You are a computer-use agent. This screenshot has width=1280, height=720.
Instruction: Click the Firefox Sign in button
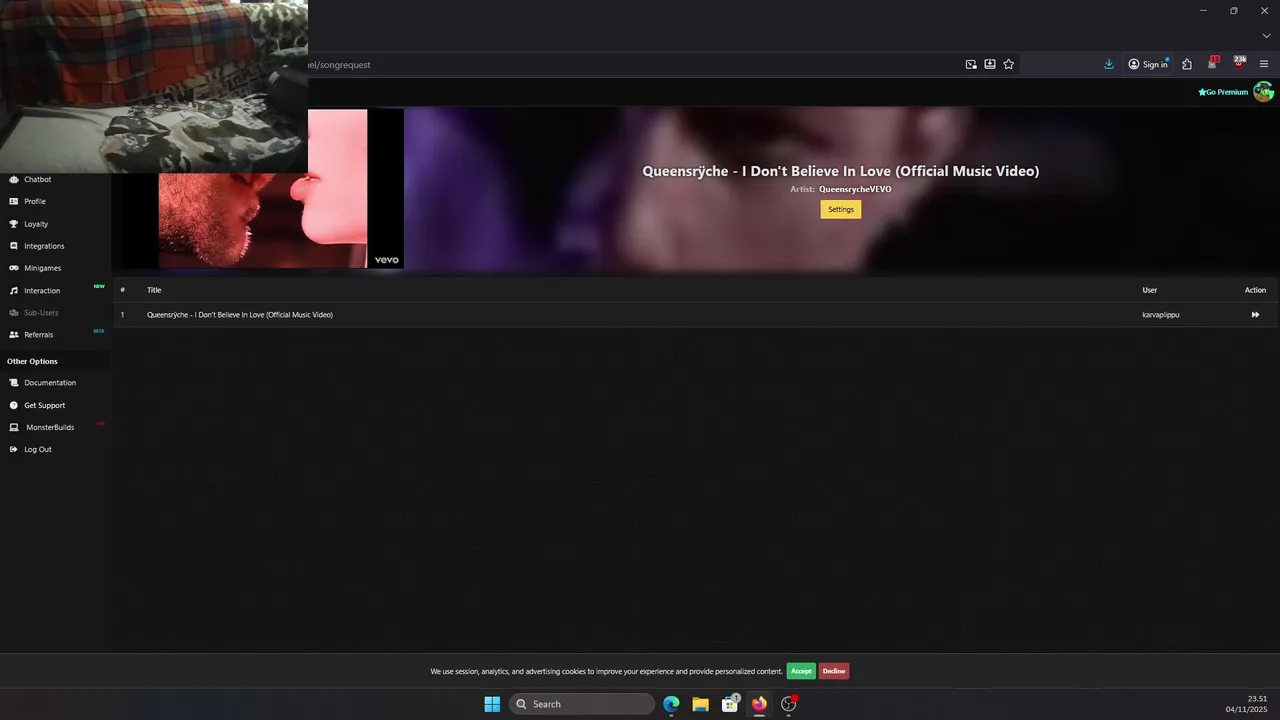1148,64
